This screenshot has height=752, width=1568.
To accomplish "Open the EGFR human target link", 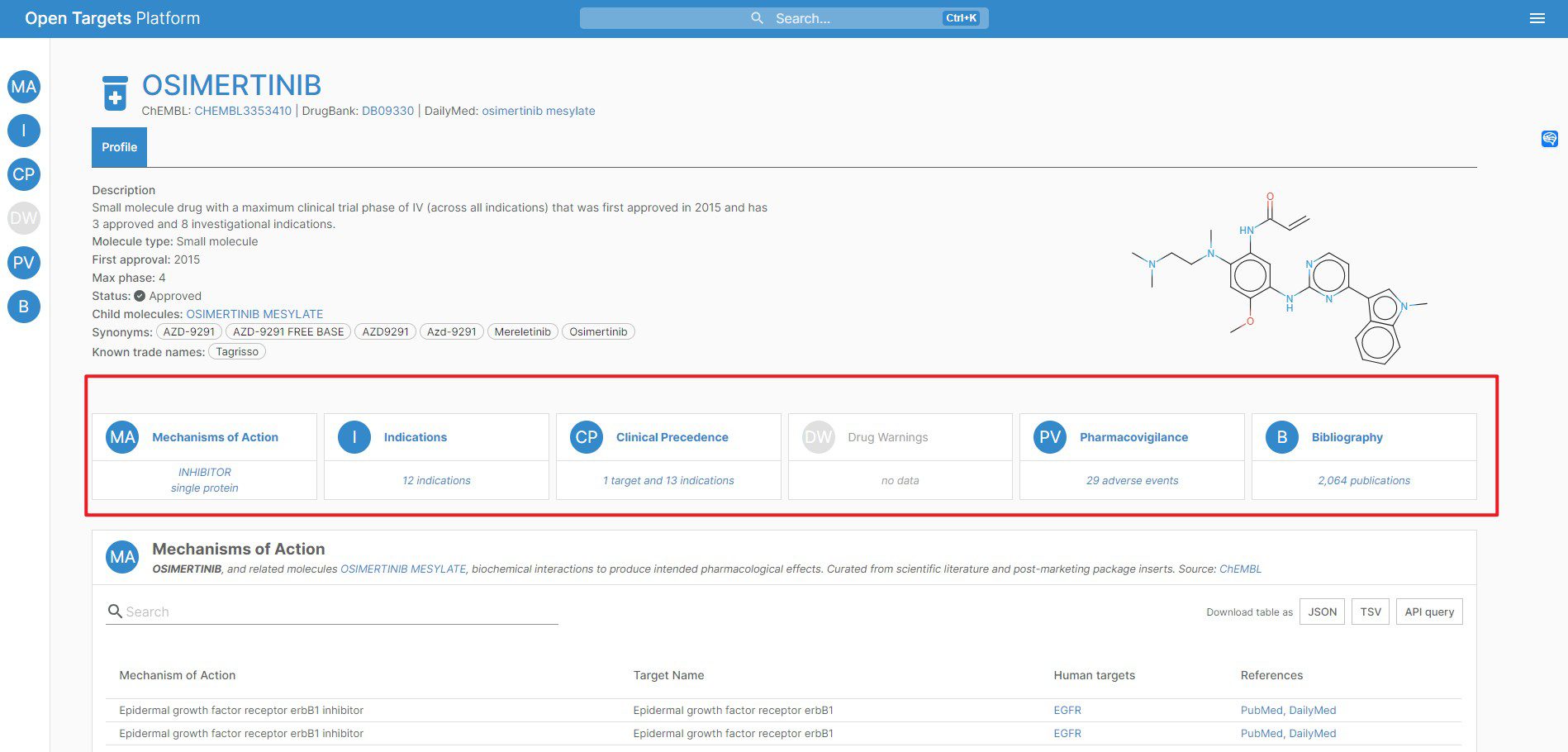I will coord(1067,710).
